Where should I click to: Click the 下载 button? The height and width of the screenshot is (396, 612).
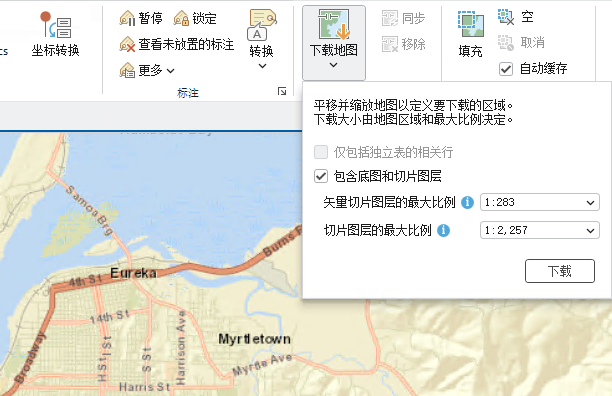pyautogui.click(x=560, y=271)
